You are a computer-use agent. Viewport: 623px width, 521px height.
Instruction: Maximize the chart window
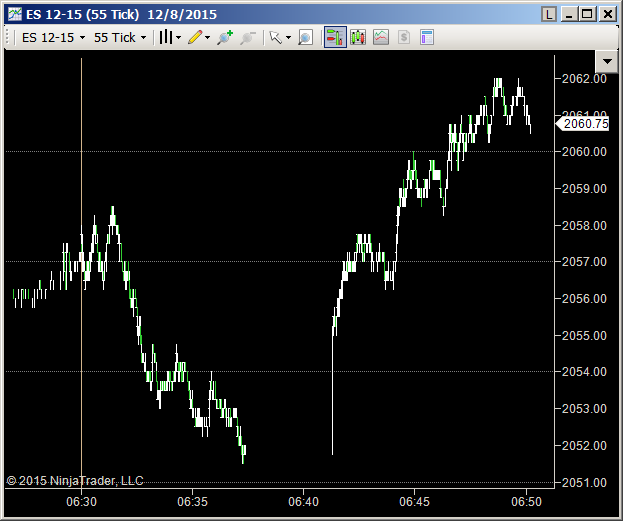[587, 15]
